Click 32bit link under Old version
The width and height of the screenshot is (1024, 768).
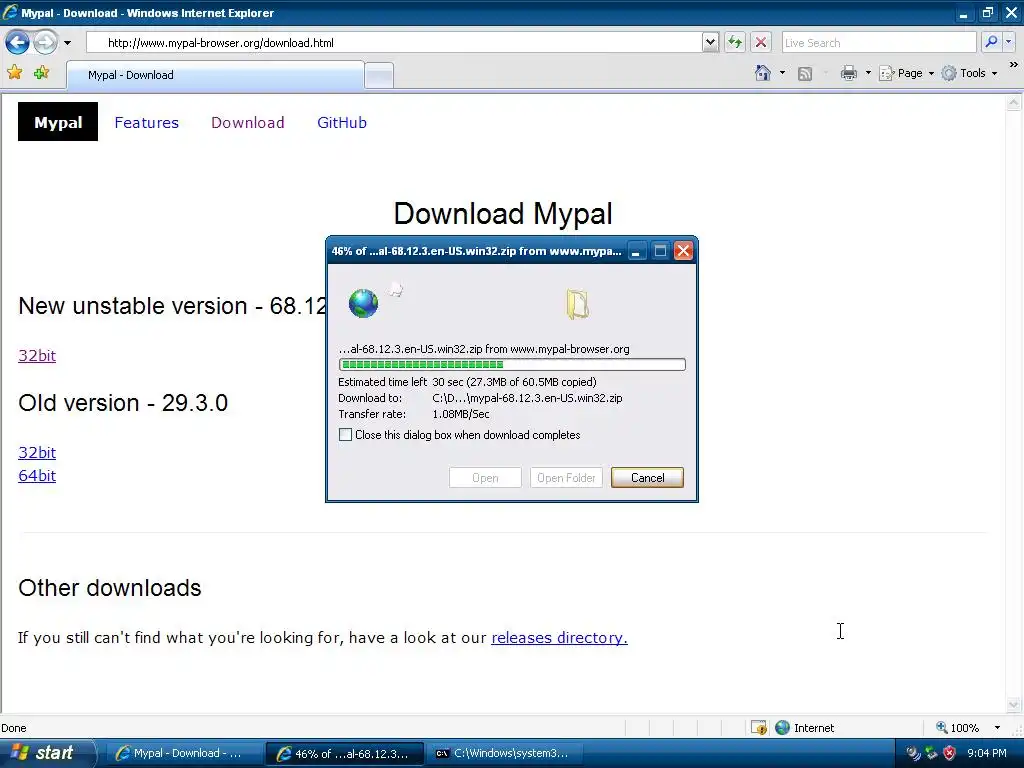[x=37, y=453]
